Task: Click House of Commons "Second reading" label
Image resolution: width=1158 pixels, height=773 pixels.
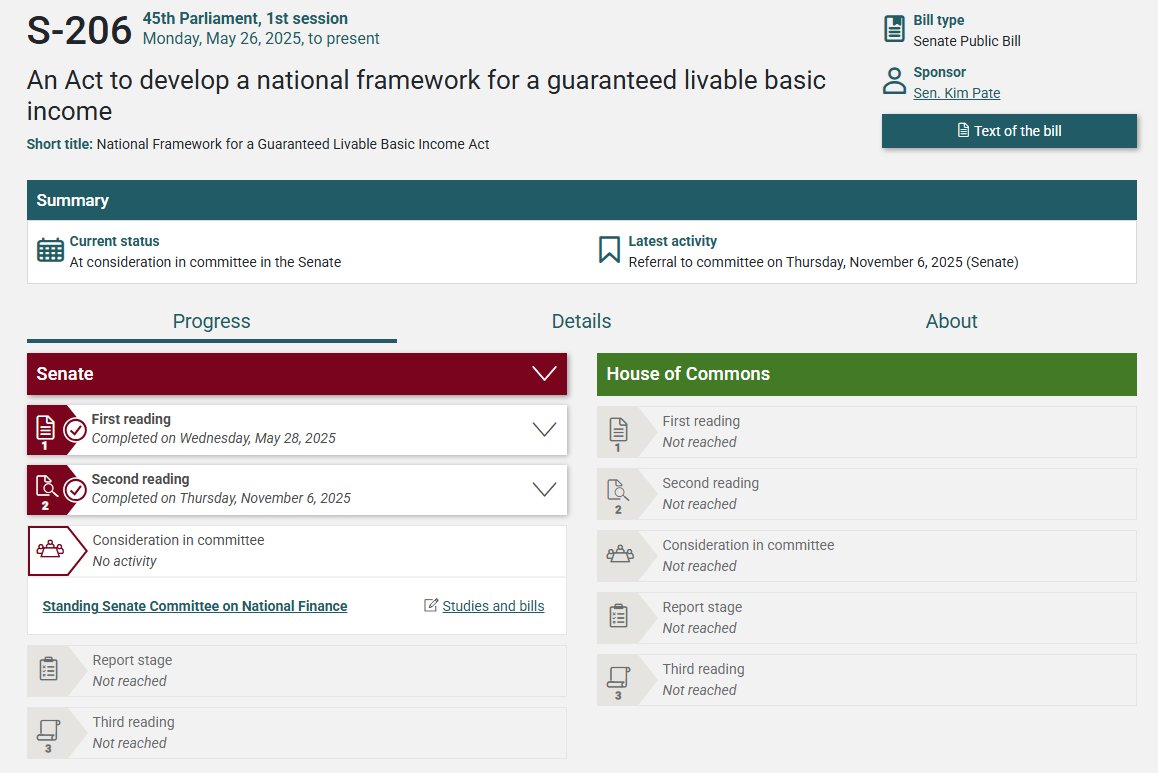Action: tap(710, 483)
